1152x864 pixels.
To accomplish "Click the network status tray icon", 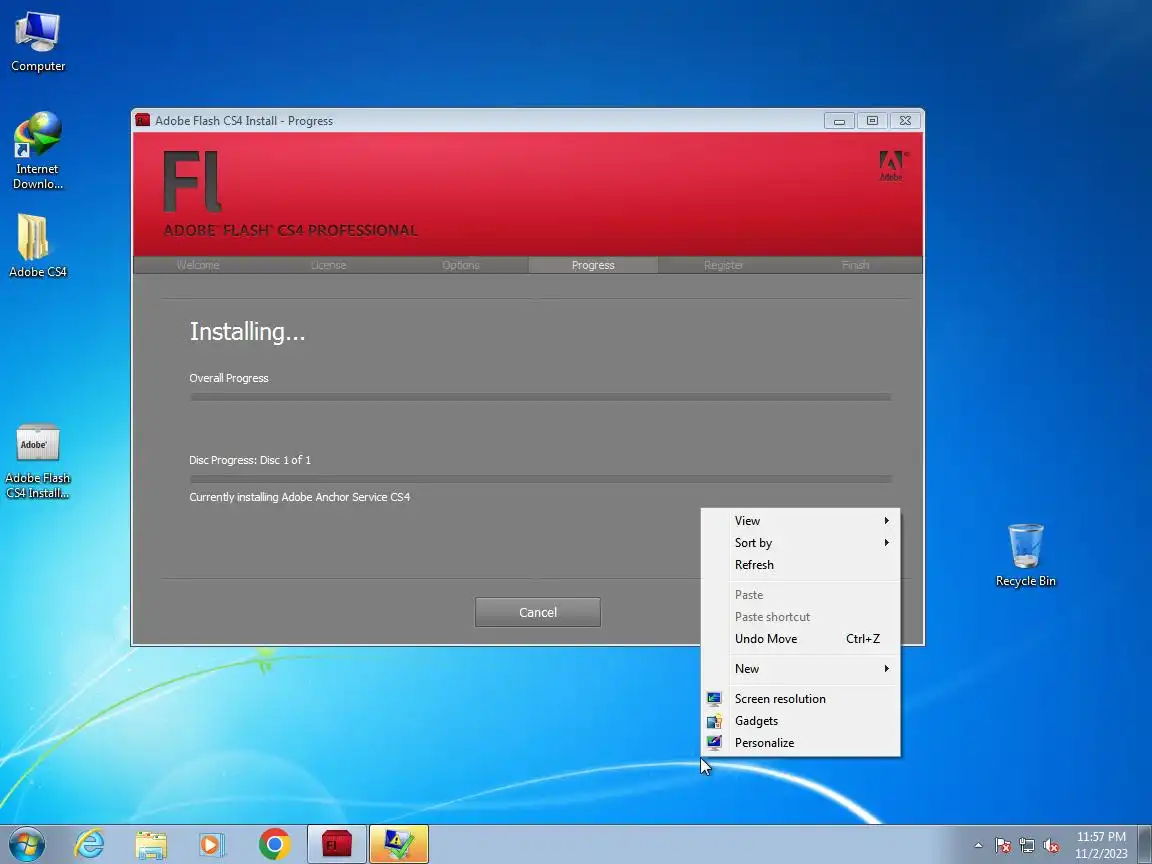I will 1027,846.
